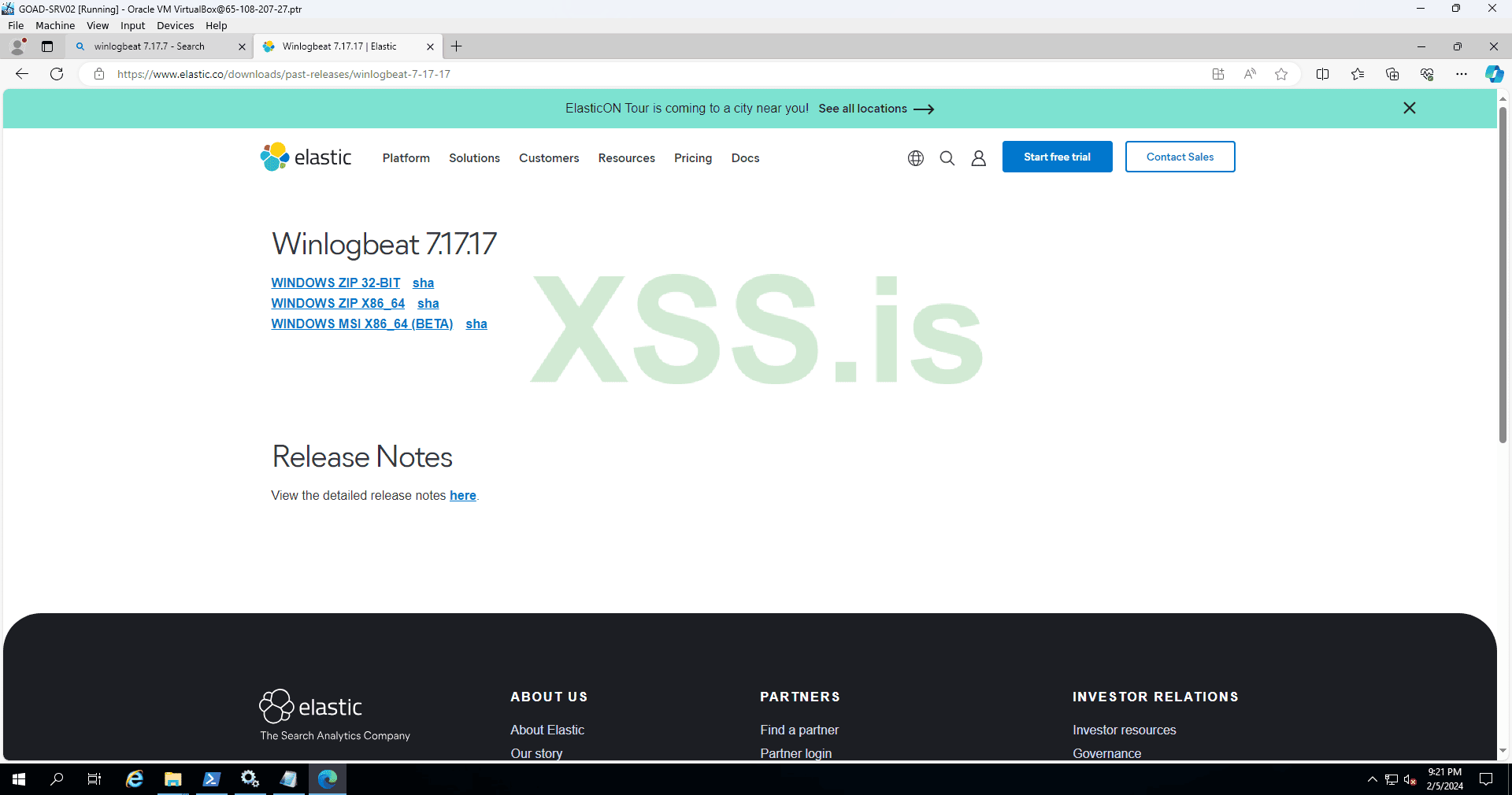Viewport: 1512px width, 795px height.
Task: Open sha for Windows MSI X86_64
Action: pos(476,324)
